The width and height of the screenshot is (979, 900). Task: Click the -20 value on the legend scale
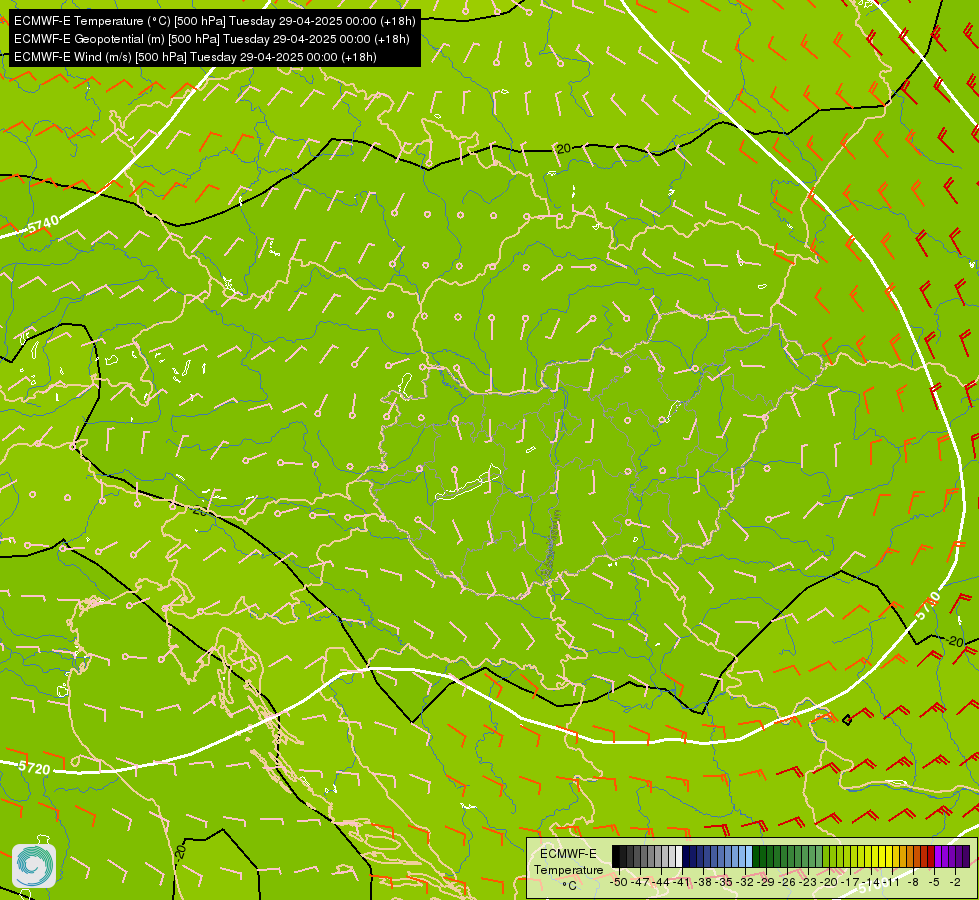[x=830, y=883]
